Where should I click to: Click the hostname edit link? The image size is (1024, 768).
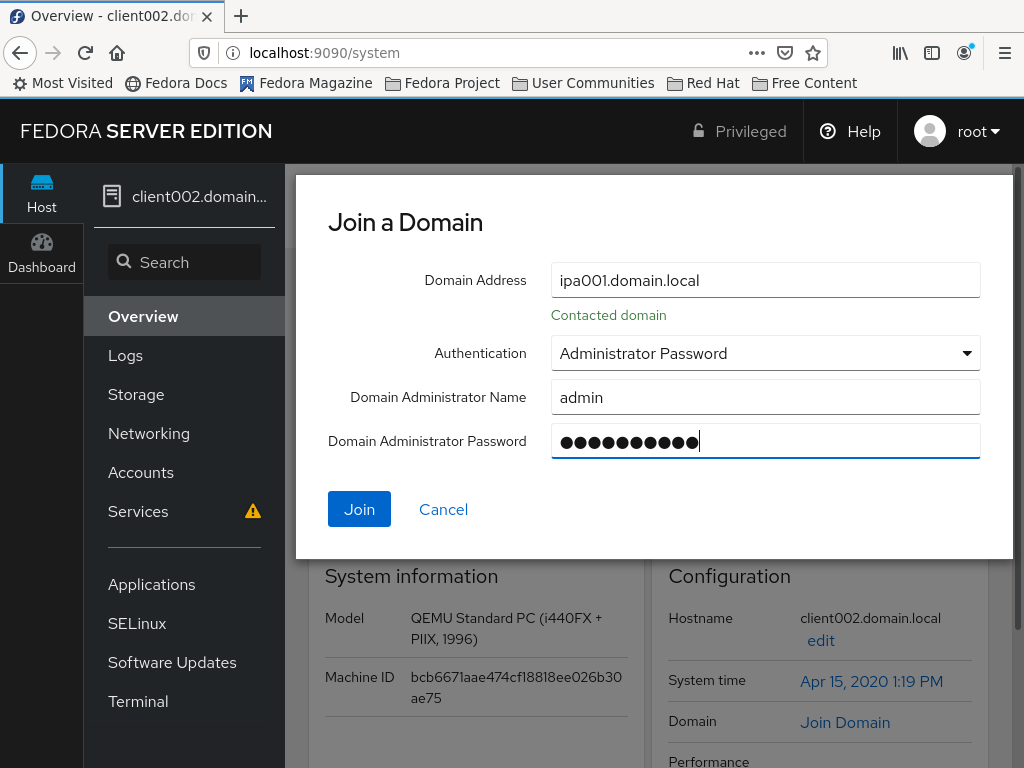coord(821,641)
